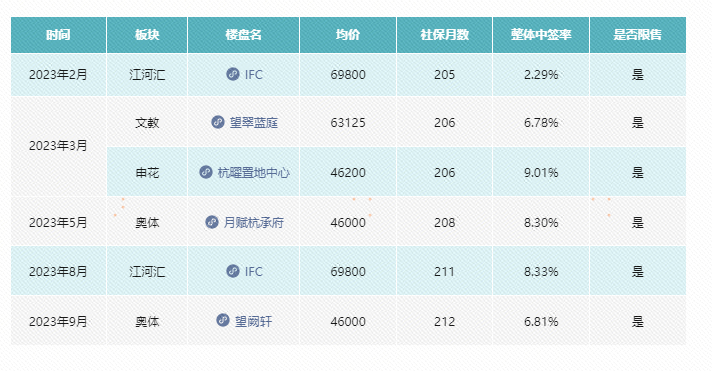The image size is (712, 371).
Task: Click link icon beside IFC in 2023年8月 row
Action: (x=233, y=271)
